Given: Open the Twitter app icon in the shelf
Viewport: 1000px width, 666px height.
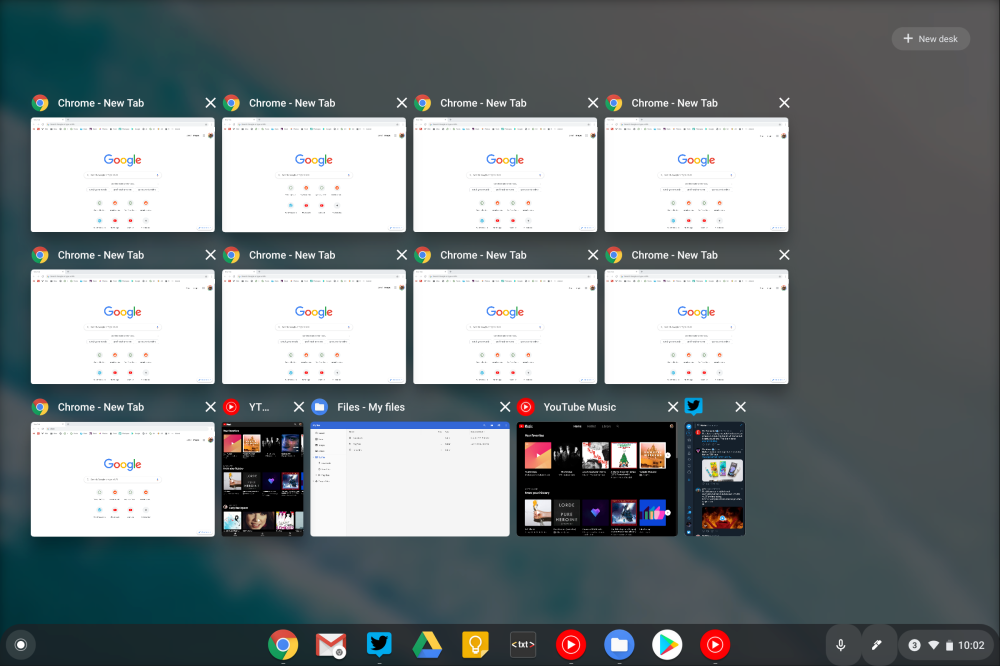Looking at the screenshot, I should click(x=379, y=645).
